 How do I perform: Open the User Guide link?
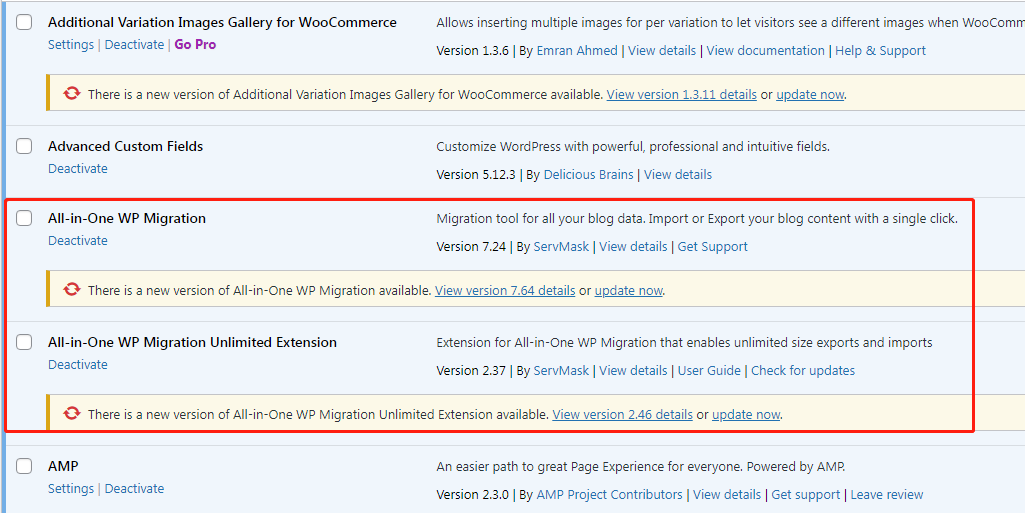(x=709, y=370)
